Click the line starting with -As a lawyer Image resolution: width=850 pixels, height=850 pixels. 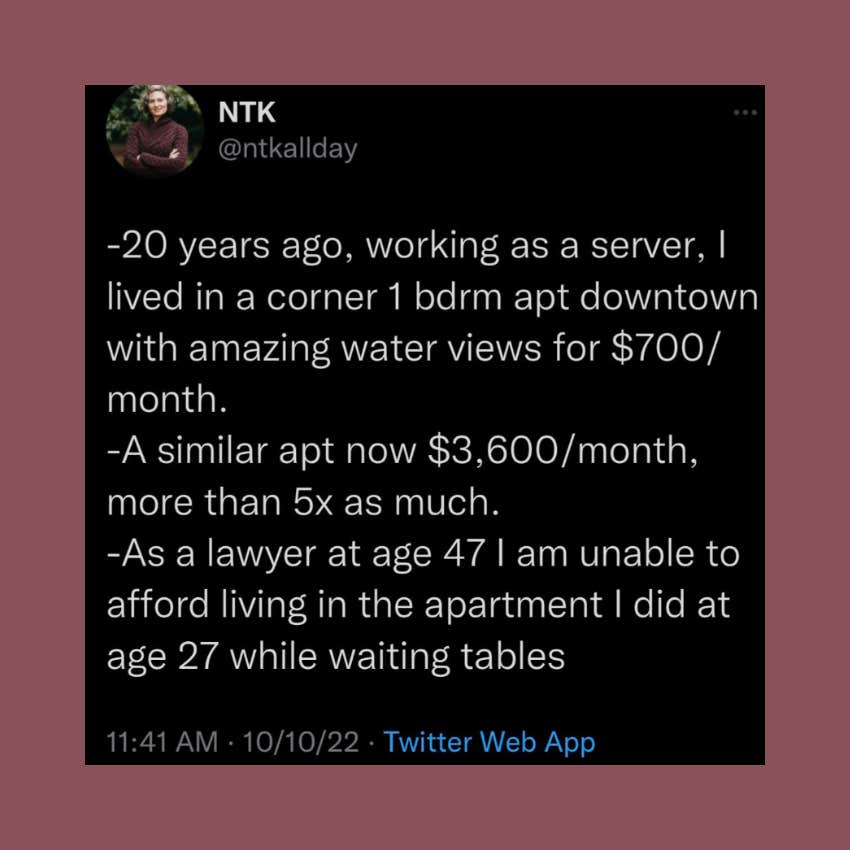pyautogui.click(x=420, y=553)
